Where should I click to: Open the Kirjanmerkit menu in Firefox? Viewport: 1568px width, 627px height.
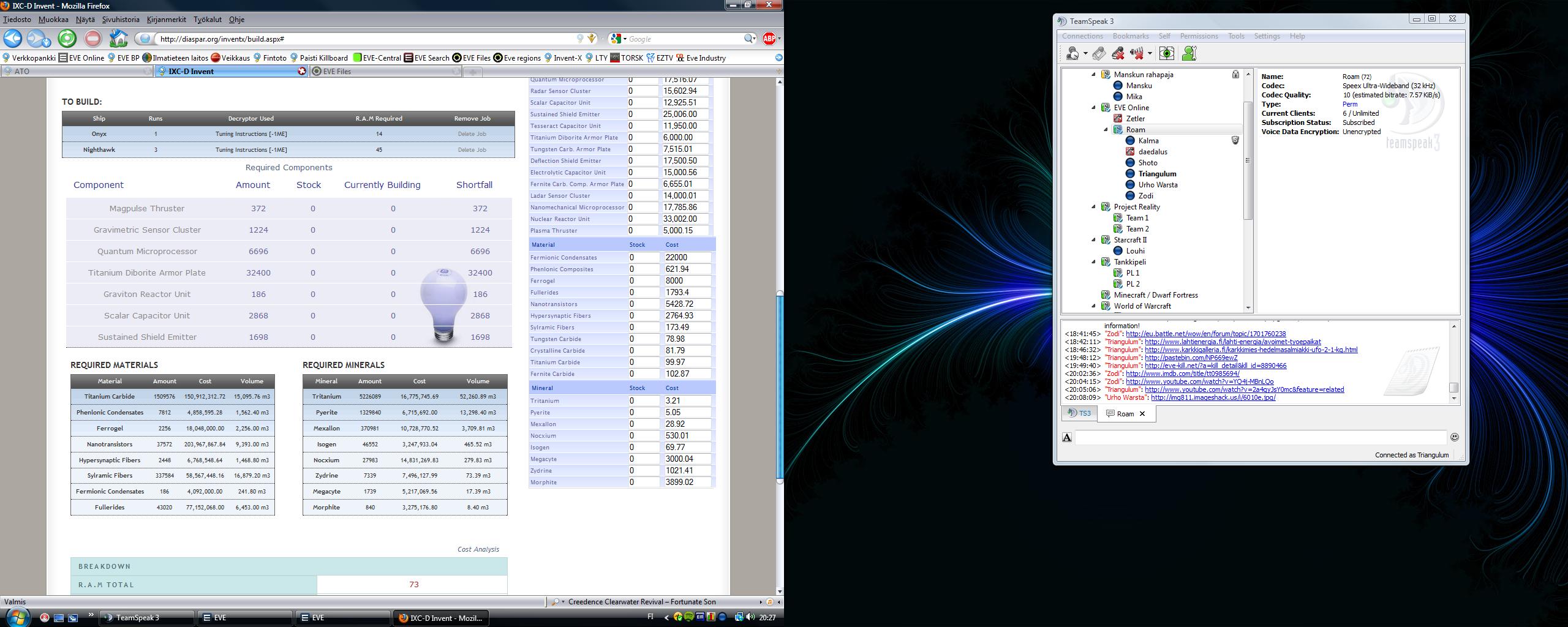tap(166, 20)
